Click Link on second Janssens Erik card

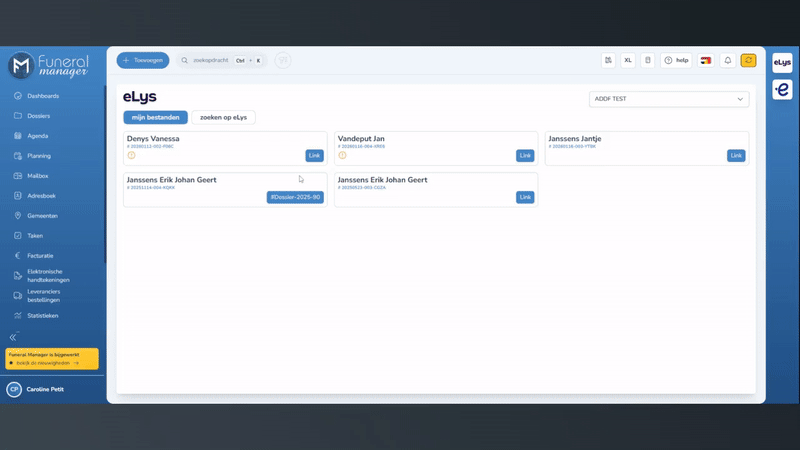[525, 197]
